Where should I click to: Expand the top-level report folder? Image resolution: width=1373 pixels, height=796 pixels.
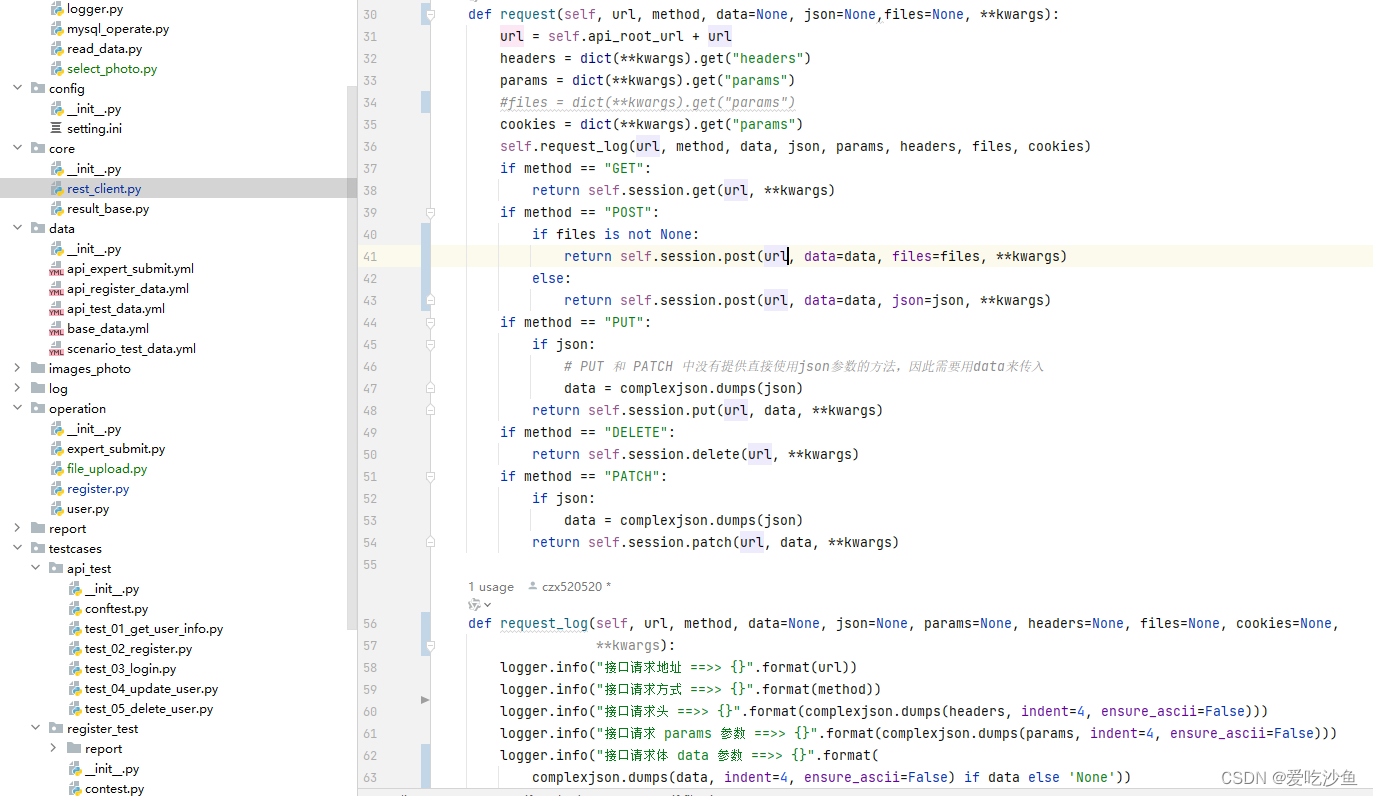coord(18,529)
